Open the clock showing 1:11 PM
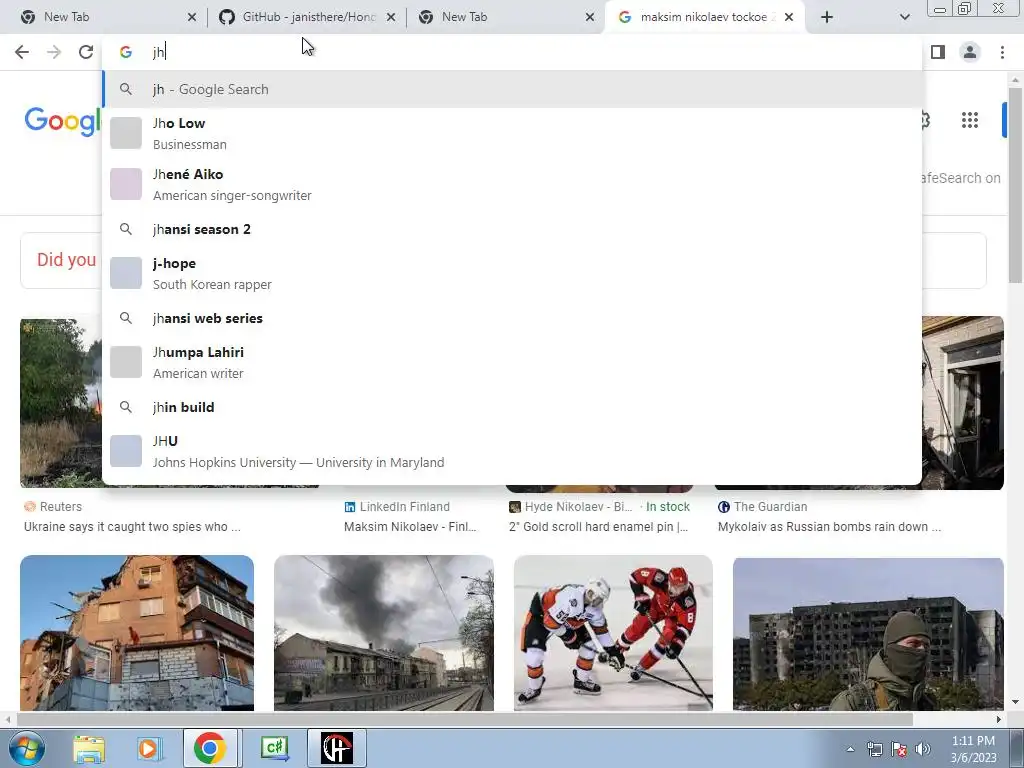 coord(973,749)
